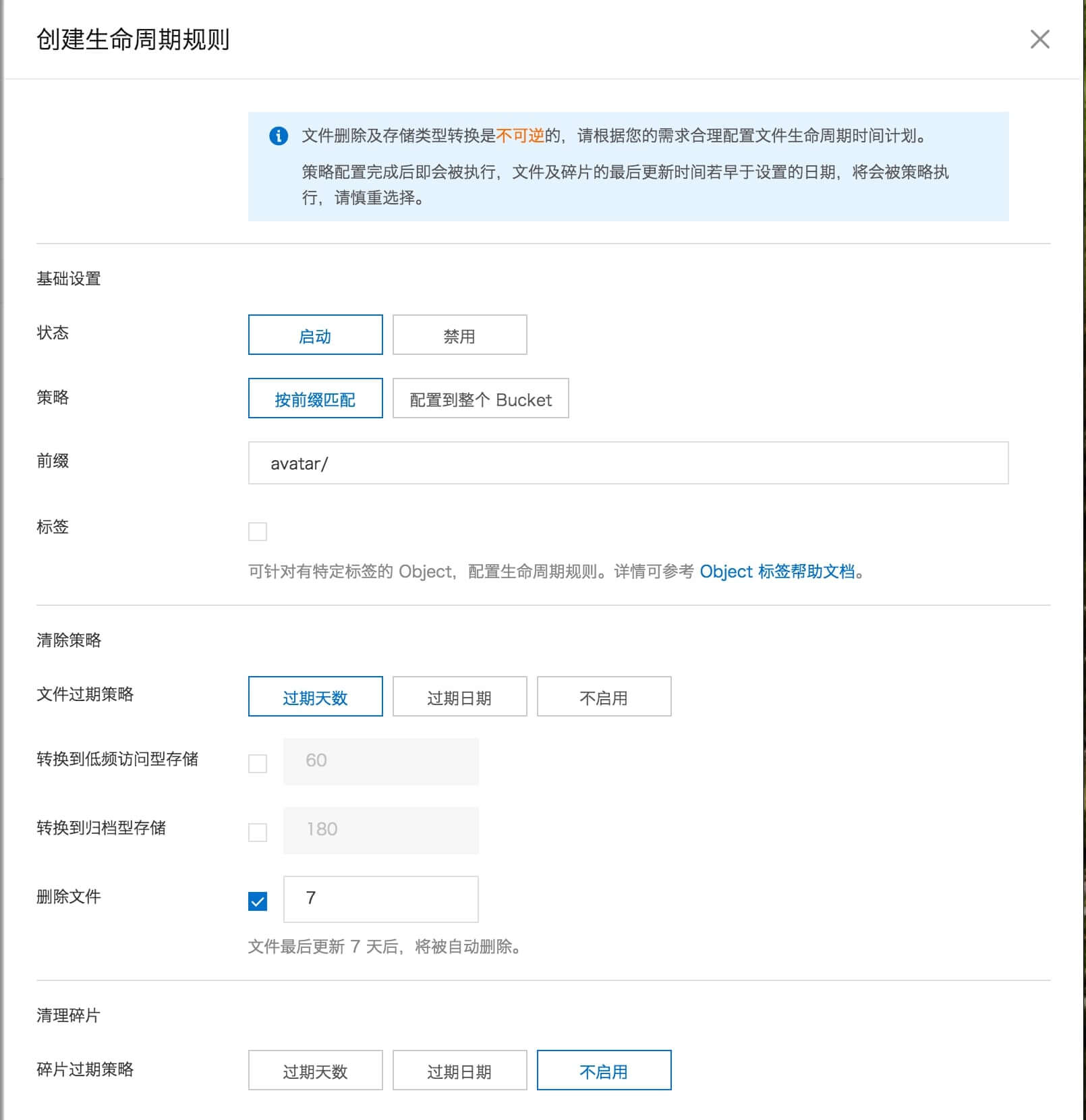This screenshot has width=1086, height=1120.
Task: Select 启动 status option
Action: [x=315, y=335]
